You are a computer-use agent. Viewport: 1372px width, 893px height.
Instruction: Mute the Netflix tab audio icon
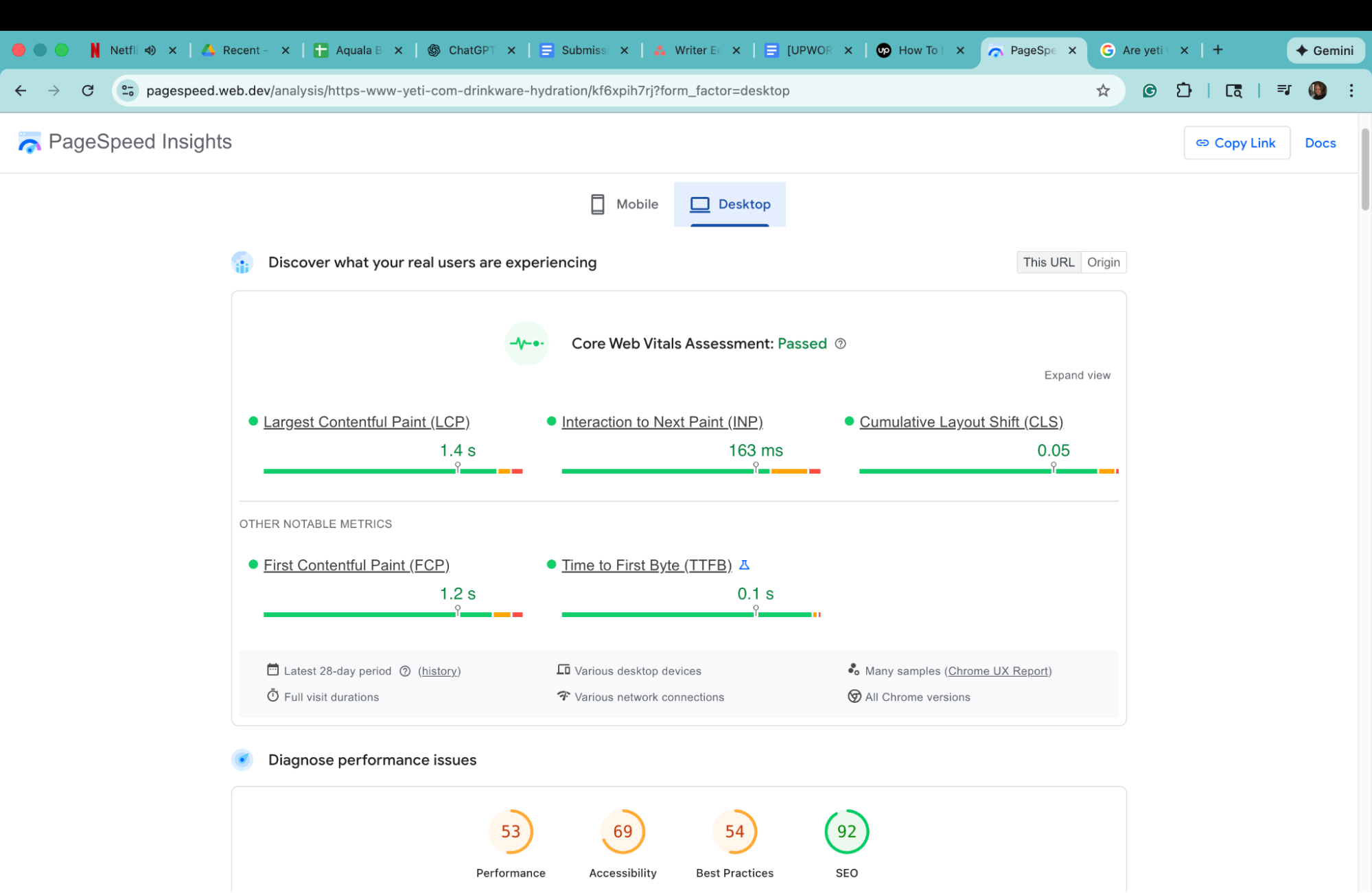(x=150, y=50)
